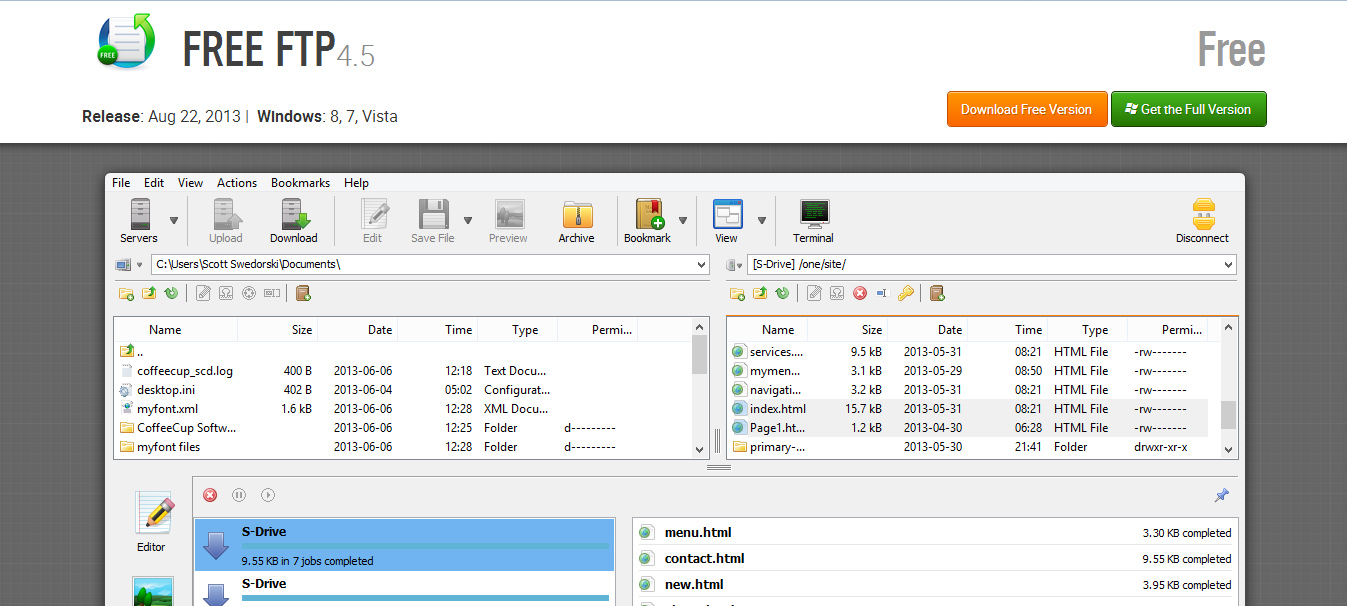
Task: Sort local pane by Name column
Action: [165, 330]
